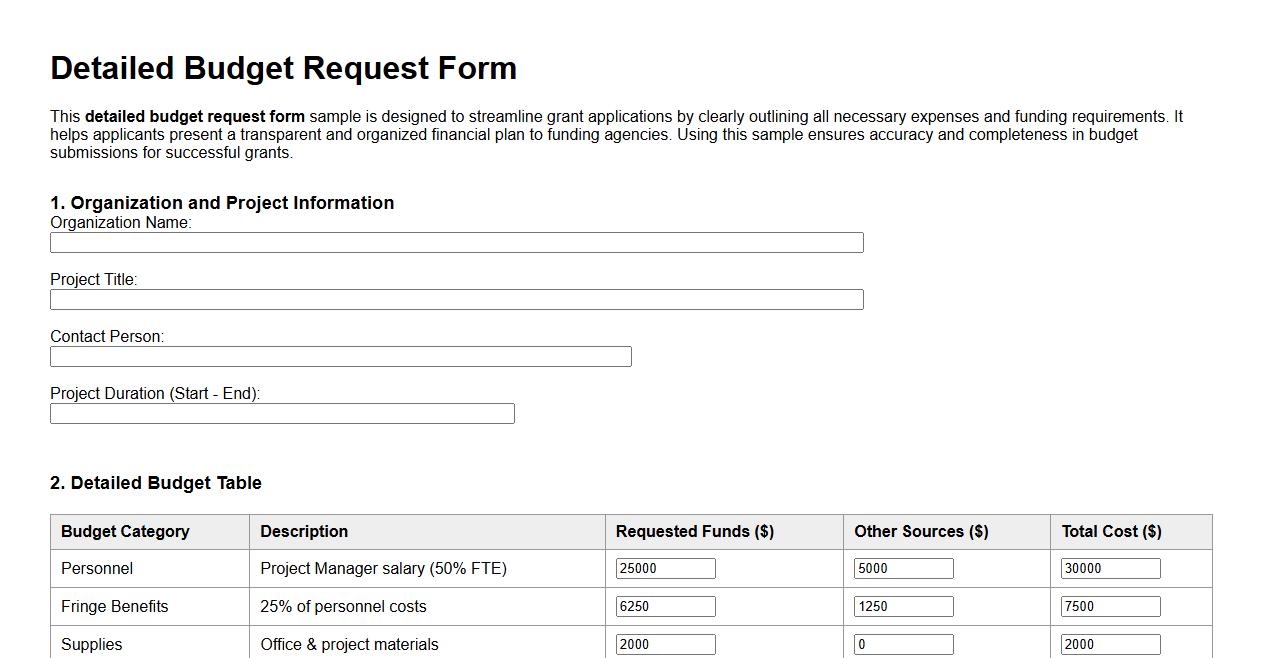The image size is (1263, 658).
Task: Click the Other Sources field for Fringe Benefits
Action: [902, 605]
